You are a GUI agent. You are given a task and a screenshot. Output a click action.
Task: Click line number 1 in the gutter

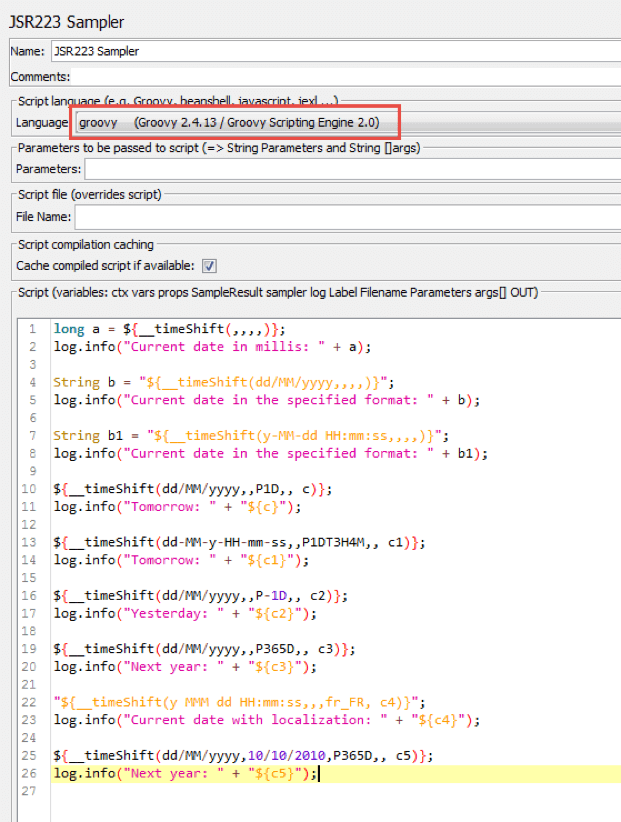(x=32, y=329)
